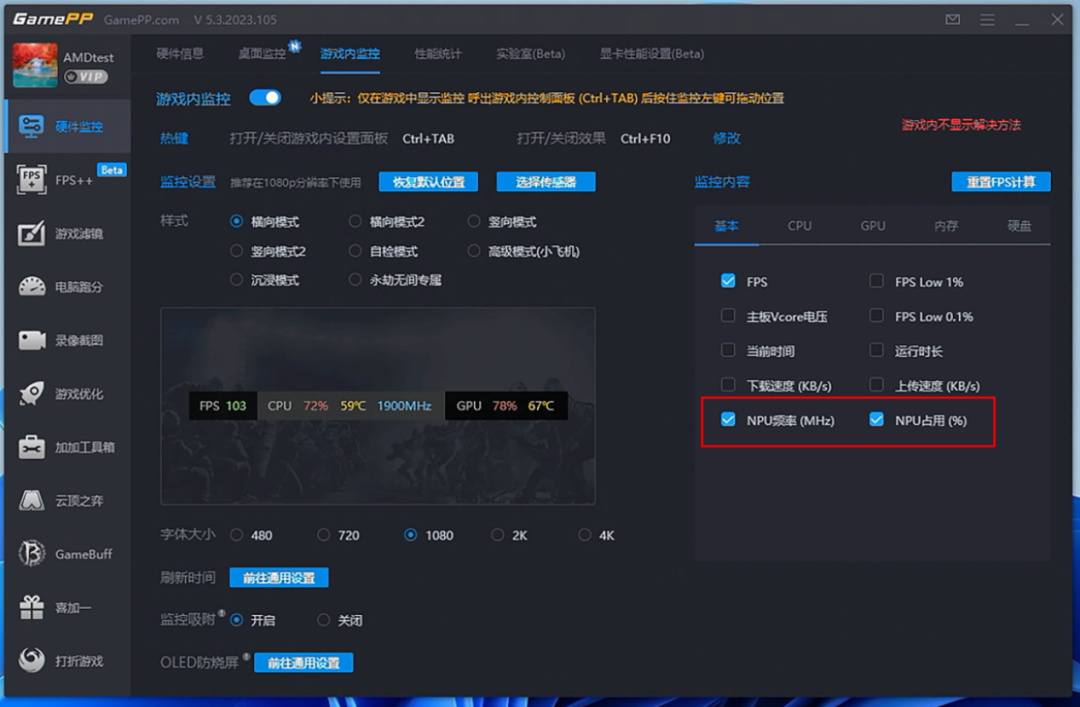Switch to 性能统计 top tab

tap(438, 54)
